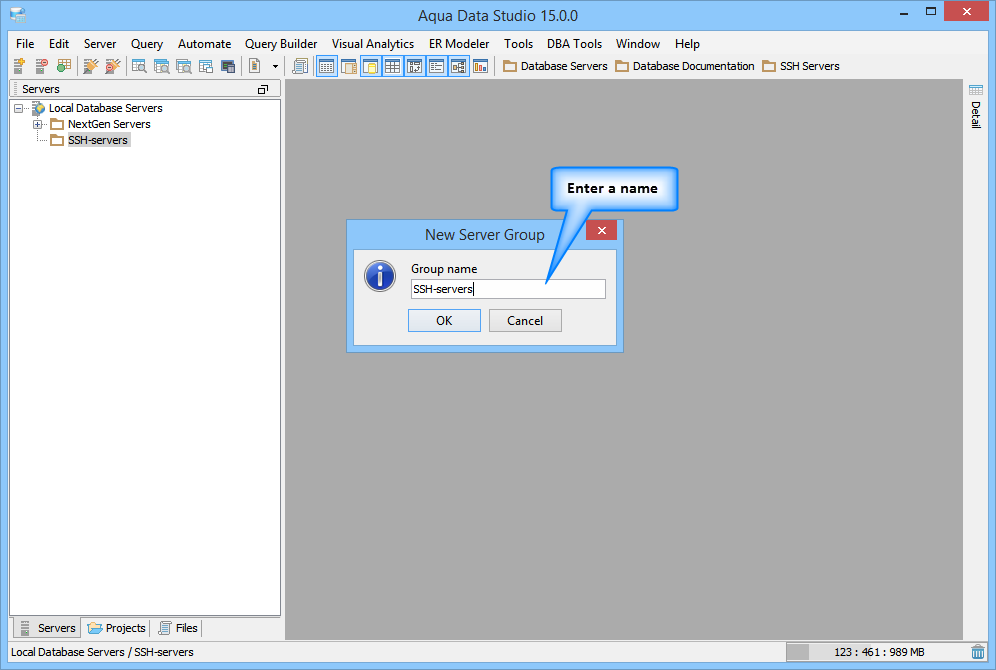Viewport: 996px width, 670px height.
Task: Open the Query Builder menu
Action: coord(281,44)
